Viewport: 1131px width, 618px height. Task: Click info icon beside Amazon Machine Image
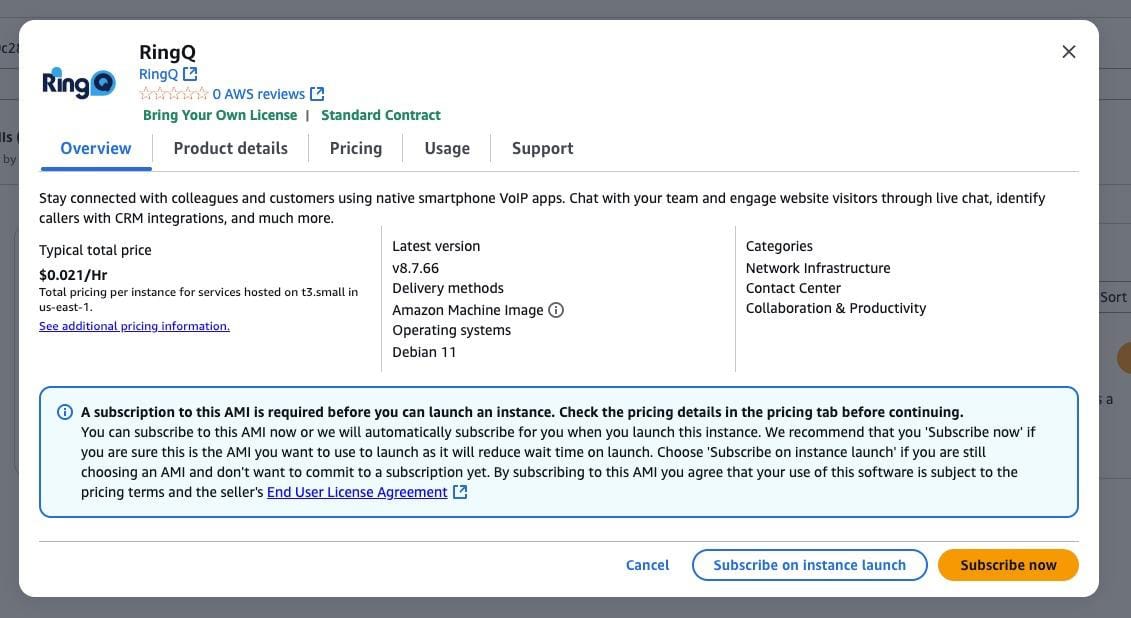556,310
